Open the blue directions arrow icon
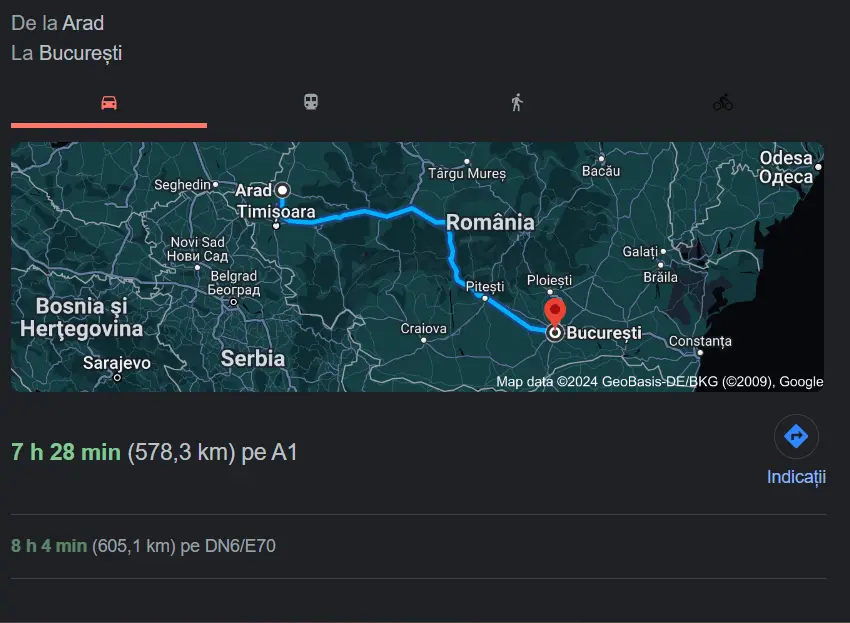850x623 pixels. (x=796, y=436)
